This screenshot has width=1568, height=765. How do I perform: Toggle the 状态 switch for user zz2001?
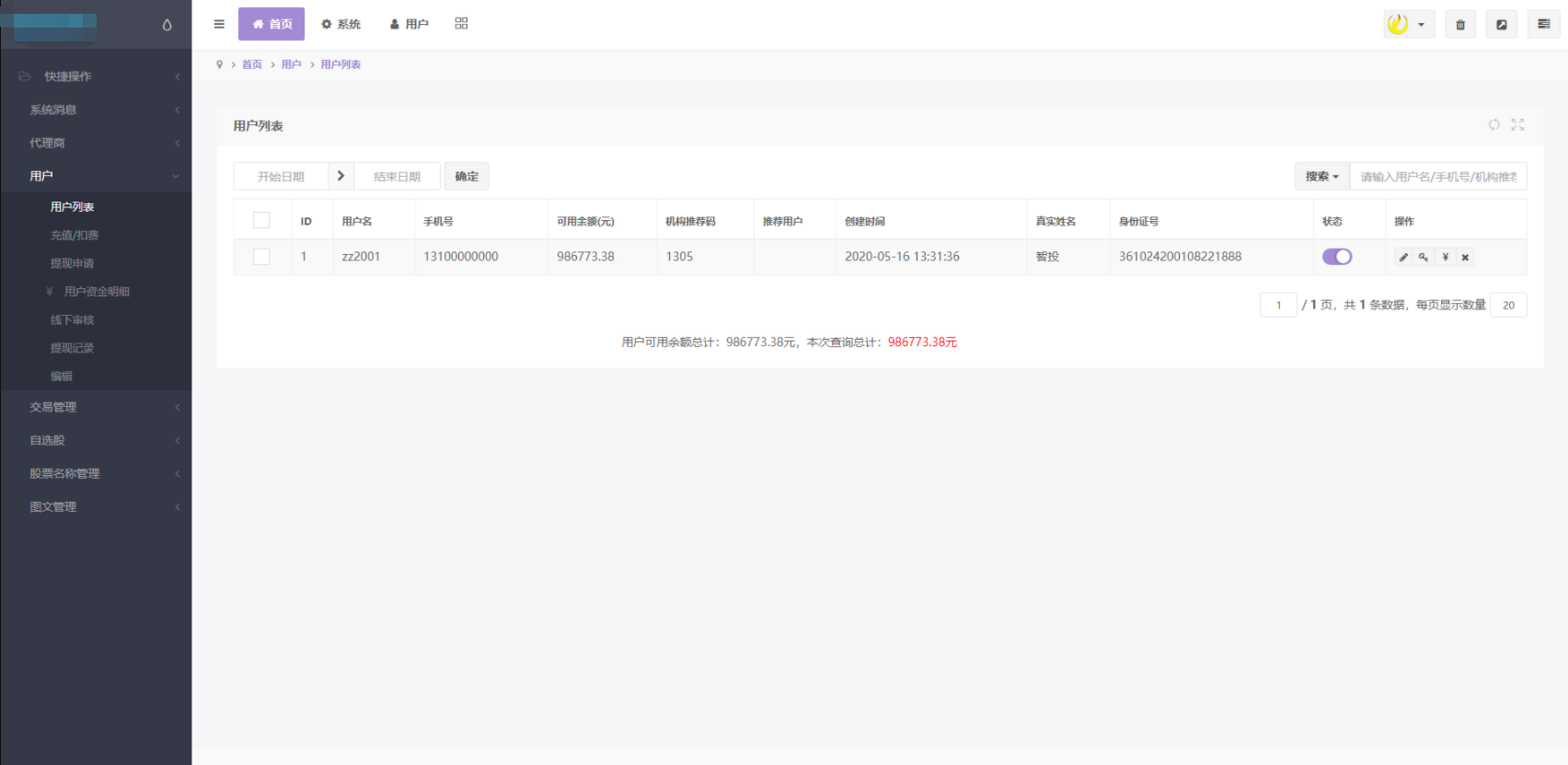coord(1336,257)
